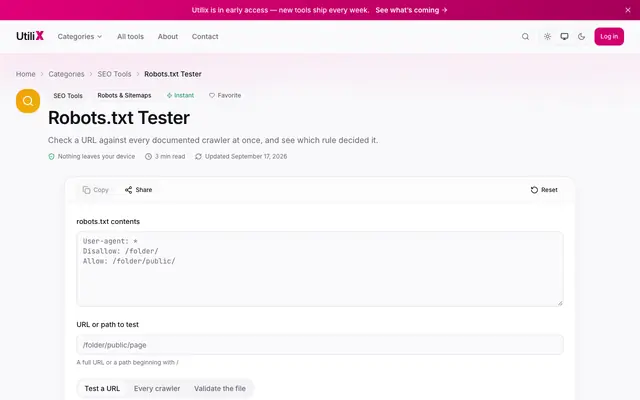Follow the See what's coming link

(411, 10)
